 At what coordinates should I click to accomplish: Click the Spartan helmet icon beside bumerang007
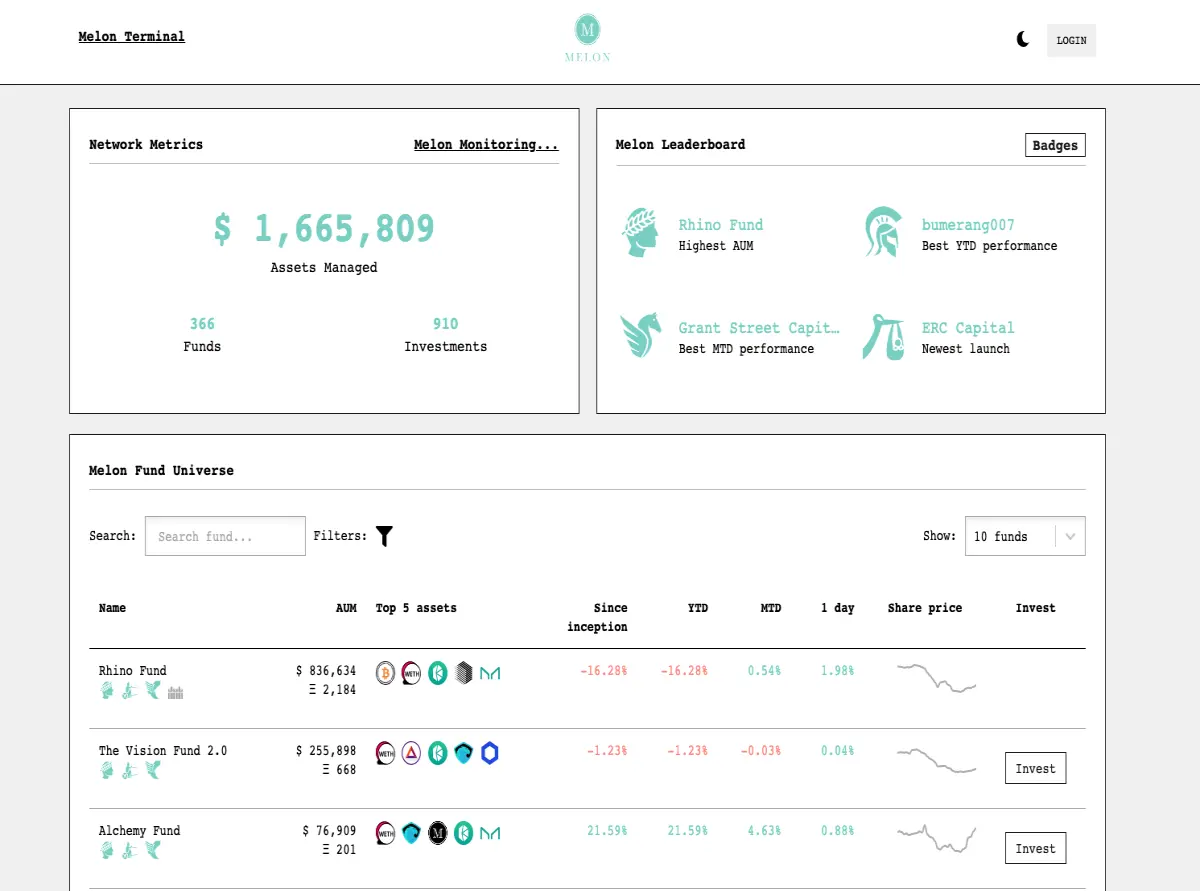[883, 233]
